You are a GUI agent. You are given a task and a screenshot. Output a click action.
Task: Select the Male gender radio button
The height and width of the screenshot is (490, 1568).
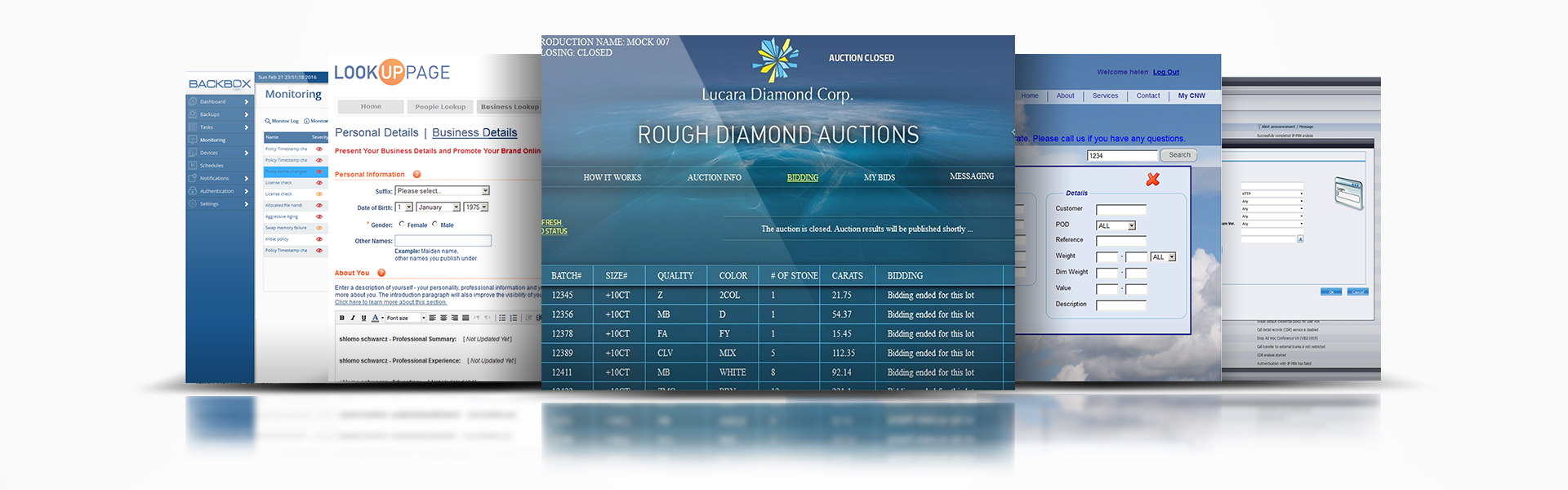[434, 225]
